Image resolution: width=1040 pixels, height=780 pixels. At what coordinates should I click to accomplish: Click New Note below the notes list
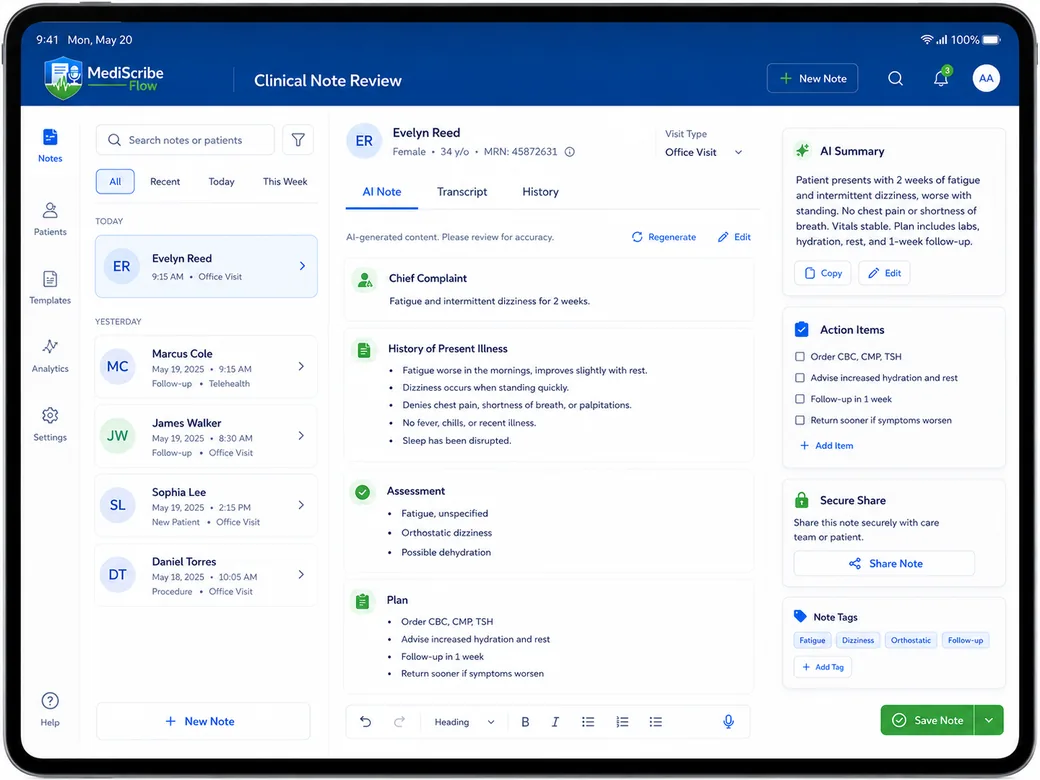[x=203, y=722]
